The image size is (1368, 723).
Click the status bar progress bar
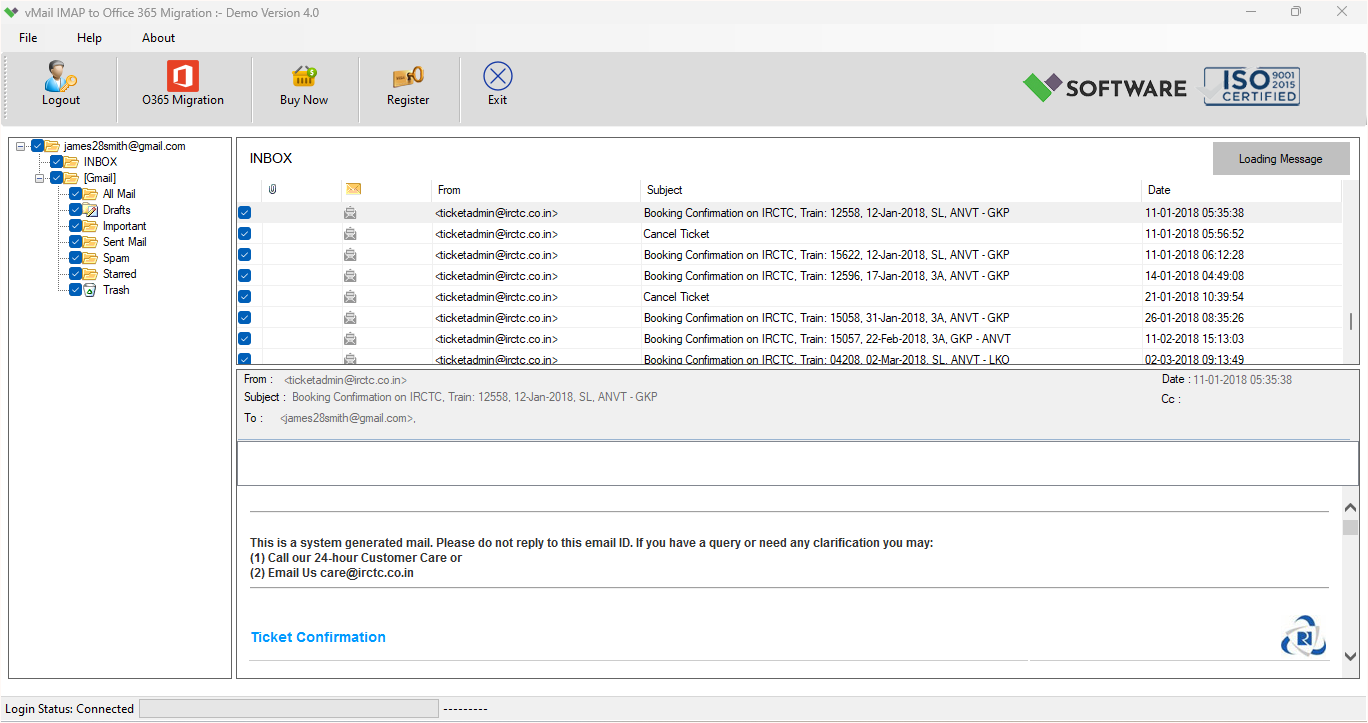point(289,709)
